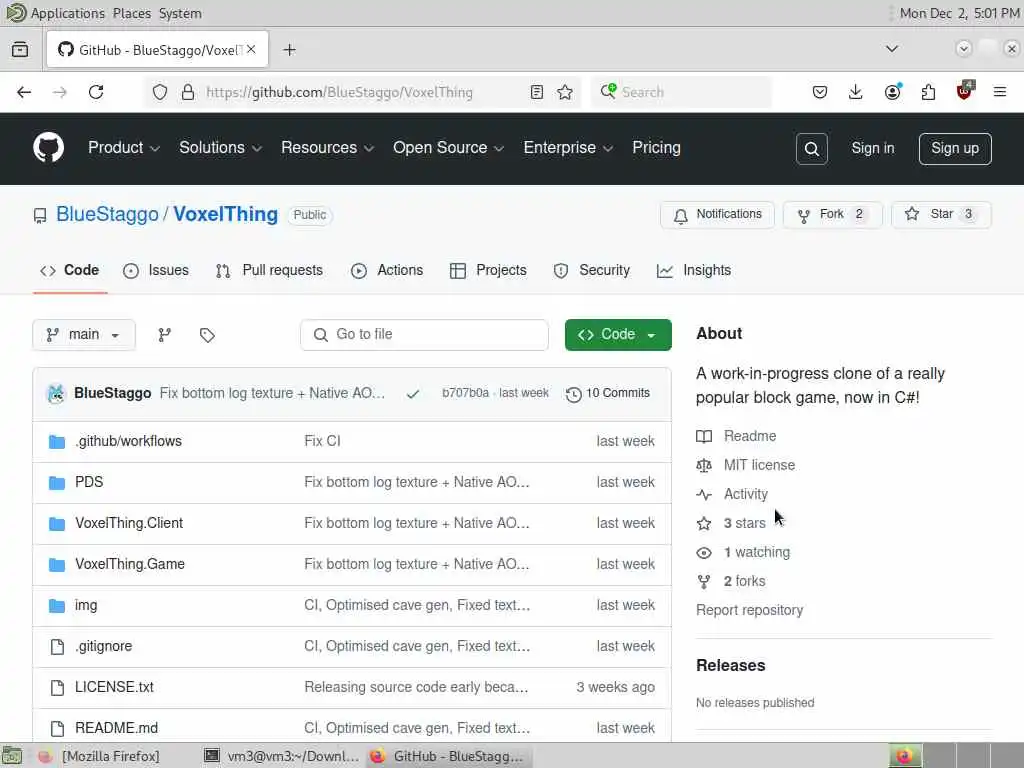Screen dimensions: 1024x768
Task: Open the extensions puzzle icon
Action: [x=928, y=92]
